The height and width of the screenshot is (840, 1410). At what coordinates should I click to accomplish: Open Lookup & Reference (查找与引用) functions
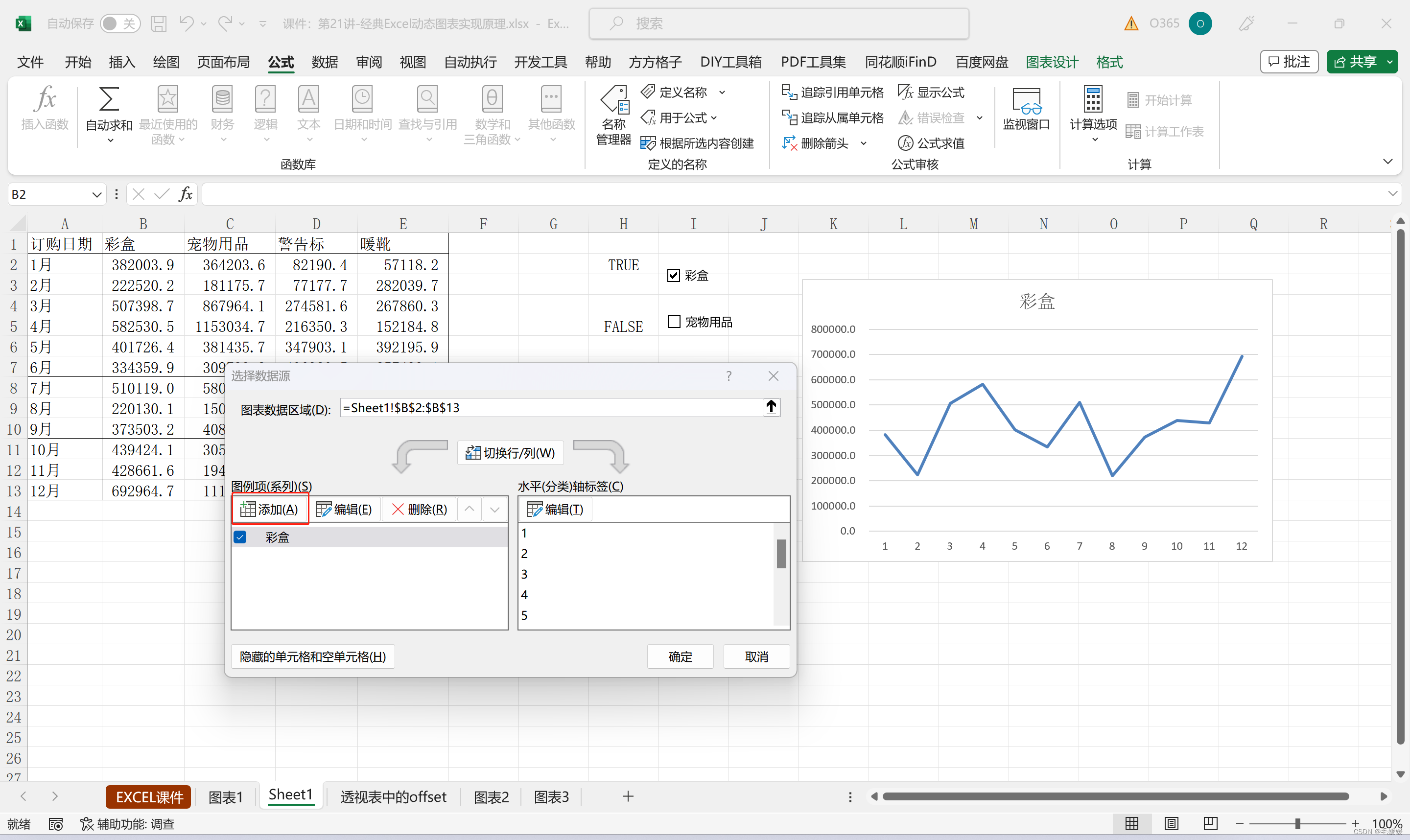pos(427,114)
